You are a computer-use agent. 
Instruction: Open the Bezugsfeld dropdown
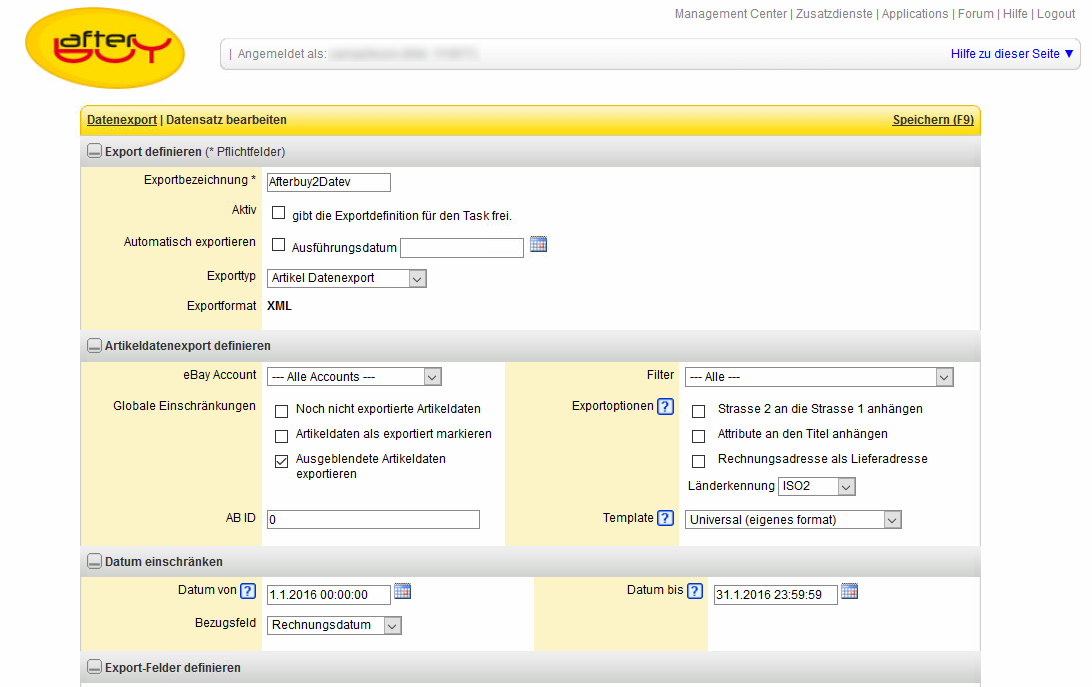[334, 625]
